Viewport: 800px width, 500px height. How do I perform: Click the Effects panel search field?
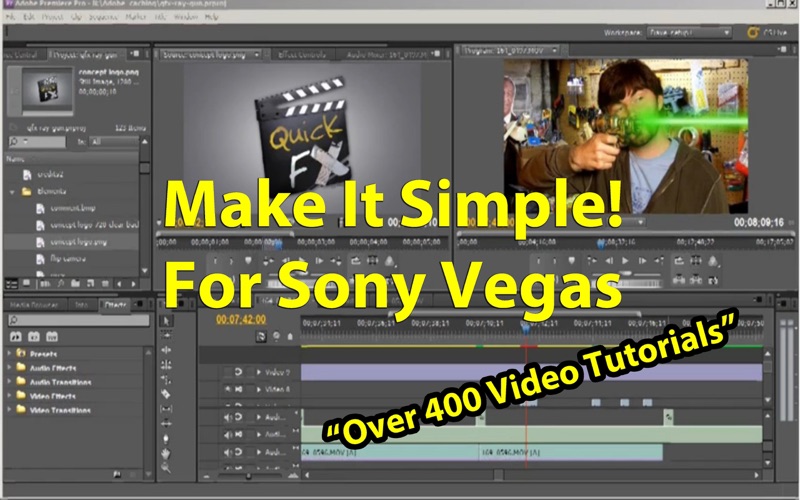coord(79,320)
